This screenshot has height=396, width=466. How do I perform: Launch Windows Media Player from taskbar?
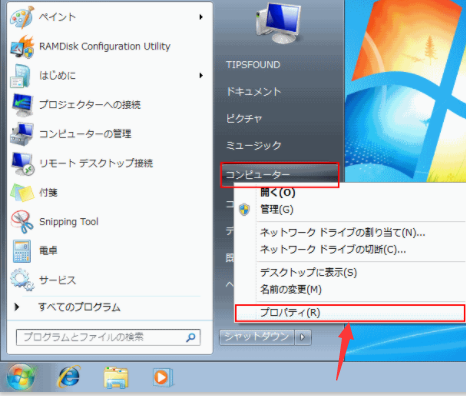click(162, 377)
